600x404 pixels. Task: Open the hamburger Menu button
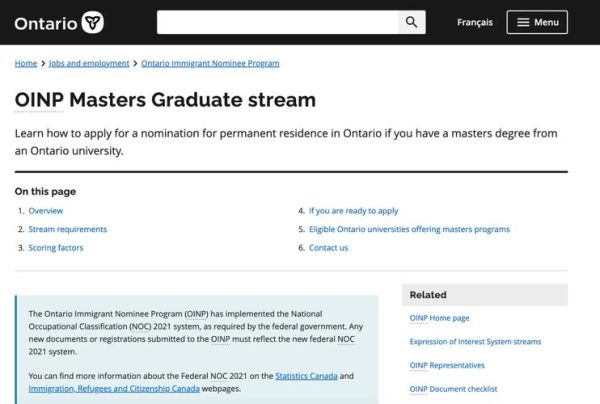pos(537,22)
